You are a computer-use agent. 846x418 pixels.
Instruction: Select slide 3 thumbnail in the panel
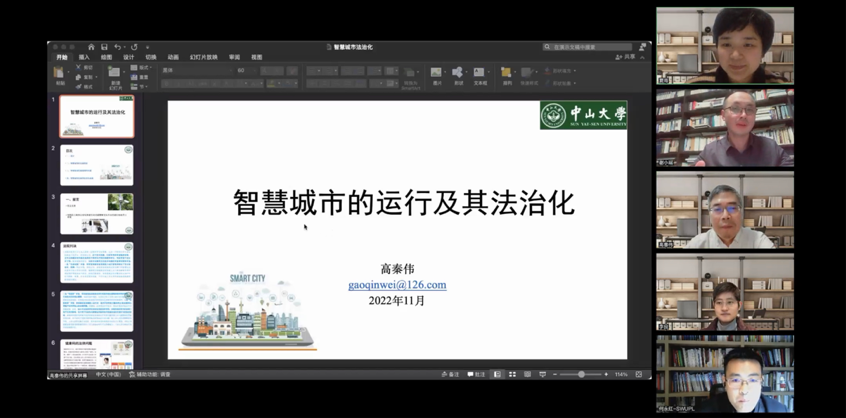click(96, 214)
